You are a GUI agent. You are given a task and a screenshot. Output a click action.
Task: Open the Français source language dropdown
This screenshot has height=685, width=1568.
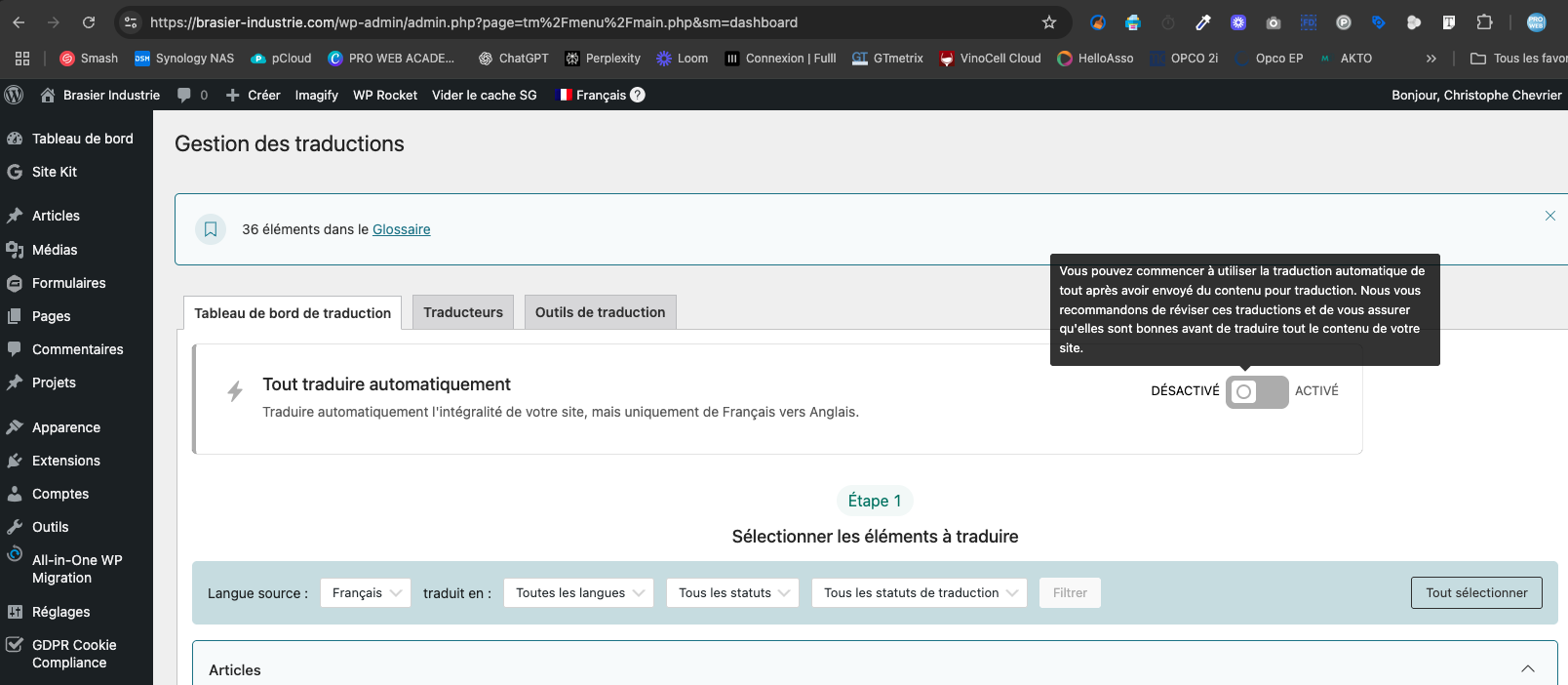[x=366, y=593]
